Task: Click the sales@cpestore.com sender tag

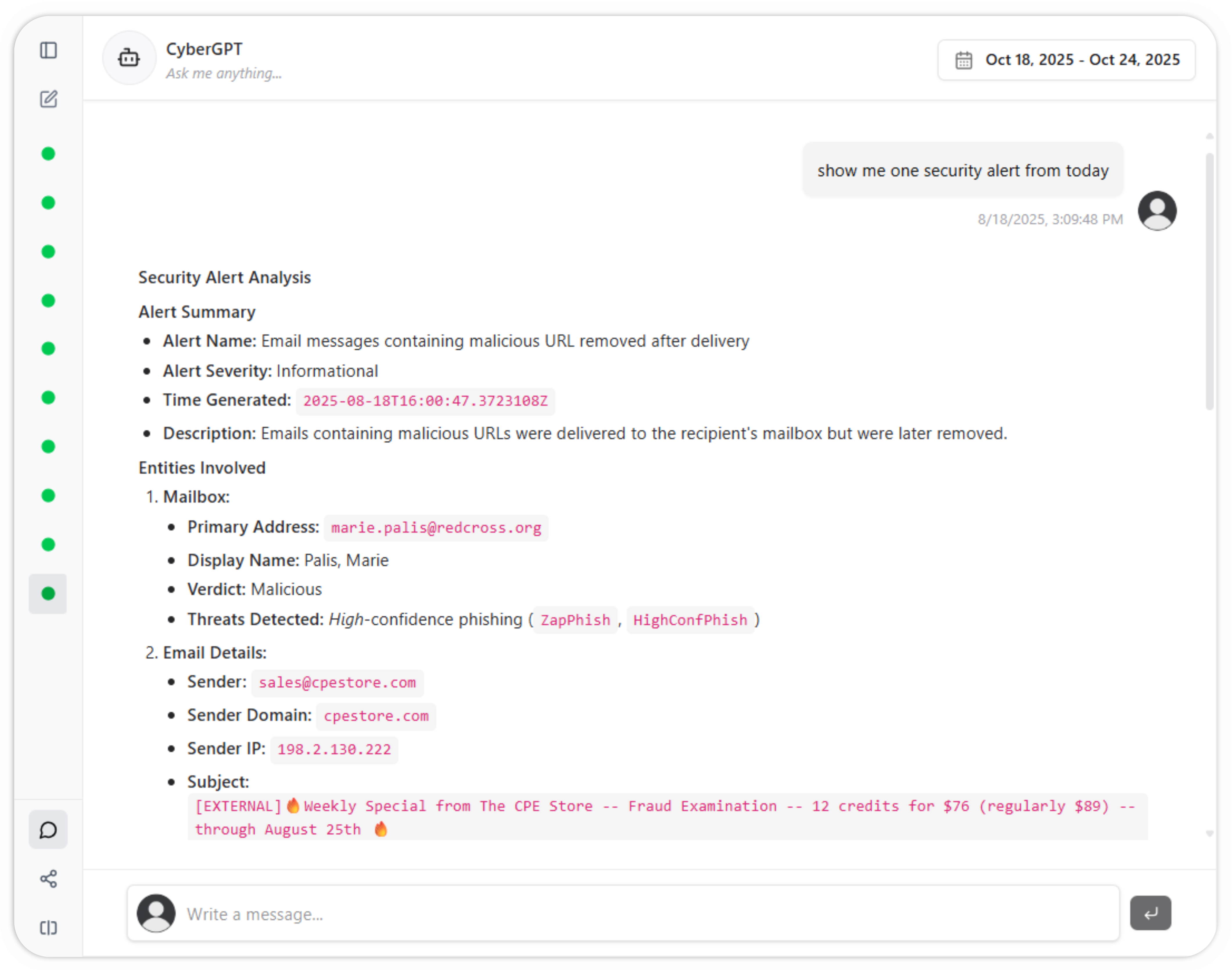Action: (x=337, y=683)
